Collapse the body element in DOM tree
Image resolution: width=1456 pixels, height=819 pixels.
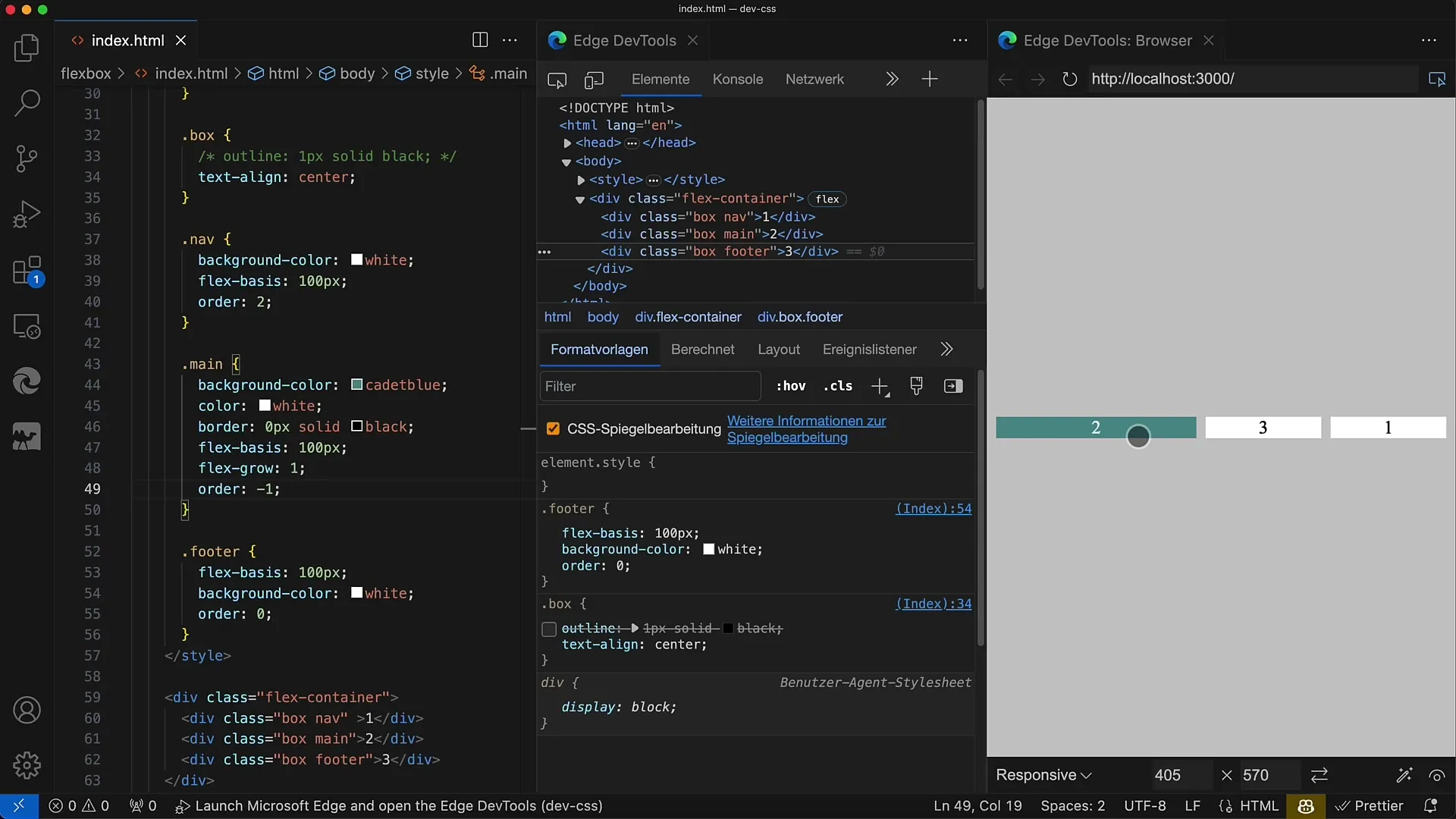click(566, 162)
